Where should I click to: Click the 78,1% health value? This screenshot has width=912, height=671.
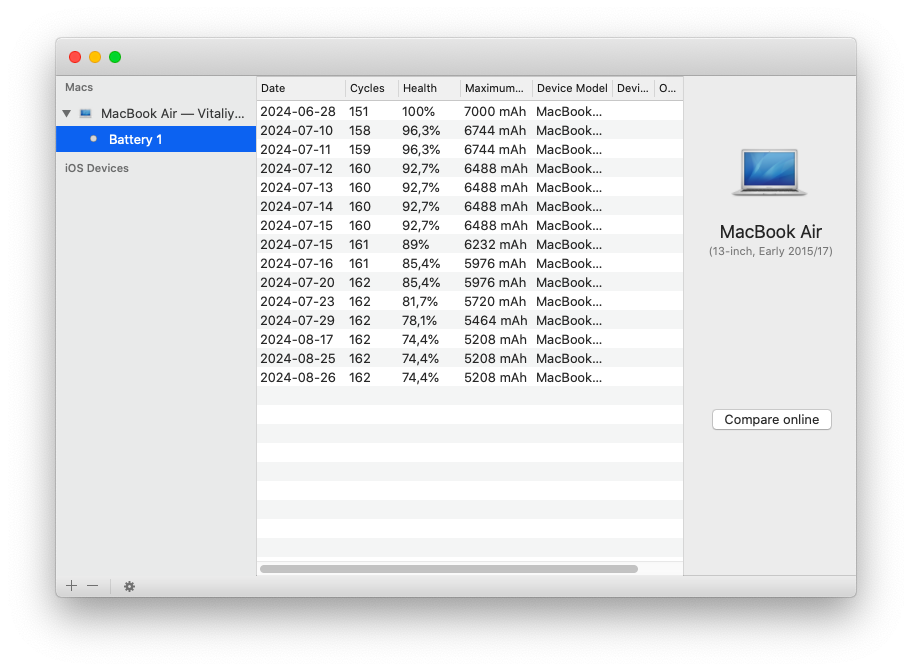click(419, 320)
